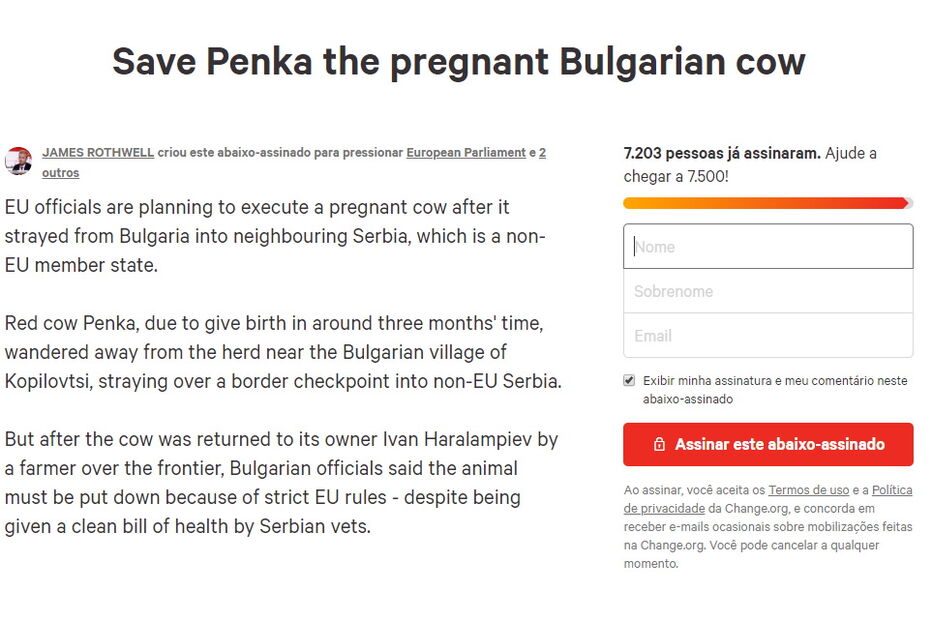Open the European Parliament link
932x621 pixels.
click(x=466, y=153)
